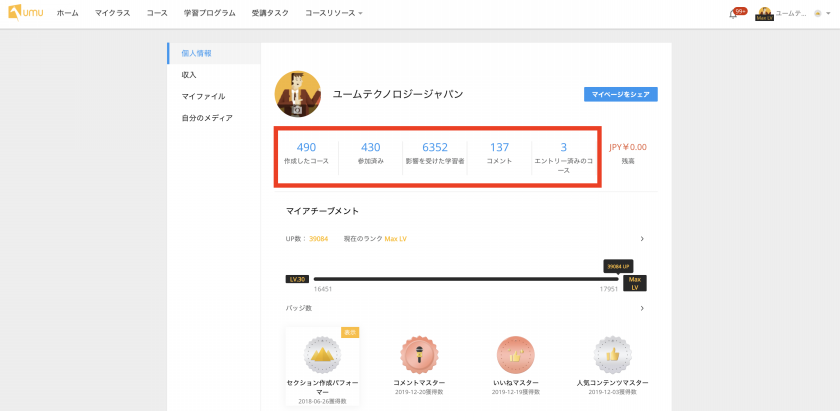Screen dimensions: 840x411
Task: Click the 2018-06-26獲得数 date text
Action: tap(322, 401)
